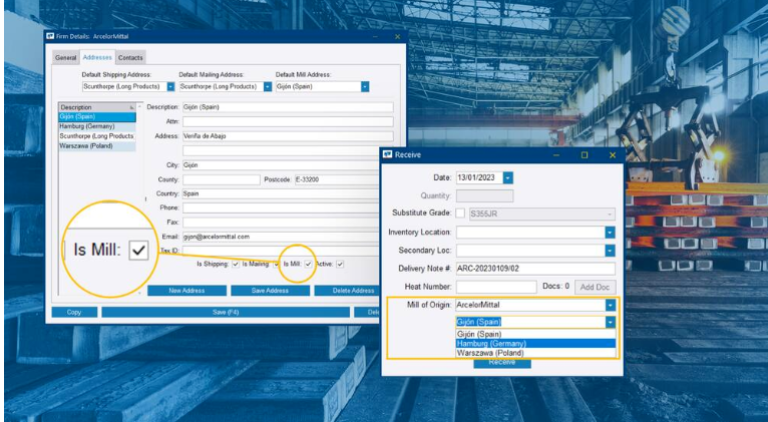Choose Warszawa (Poland) from the open dropdown list
The height and width of the screenshot is (422, 768).
(535, 352)
